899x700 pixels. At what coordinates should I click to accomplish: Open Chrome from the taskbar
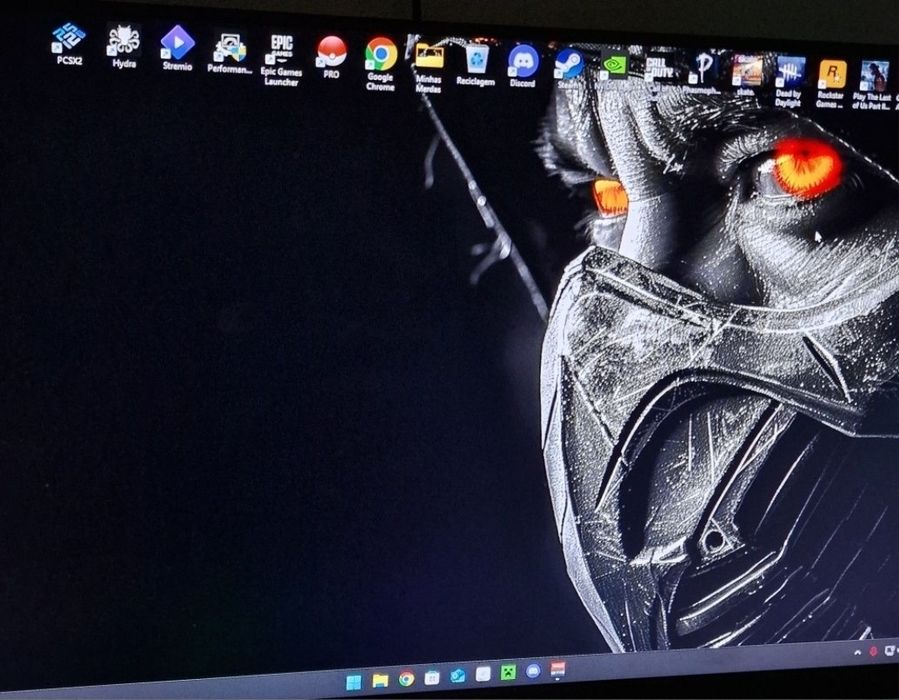click(406, 679)
